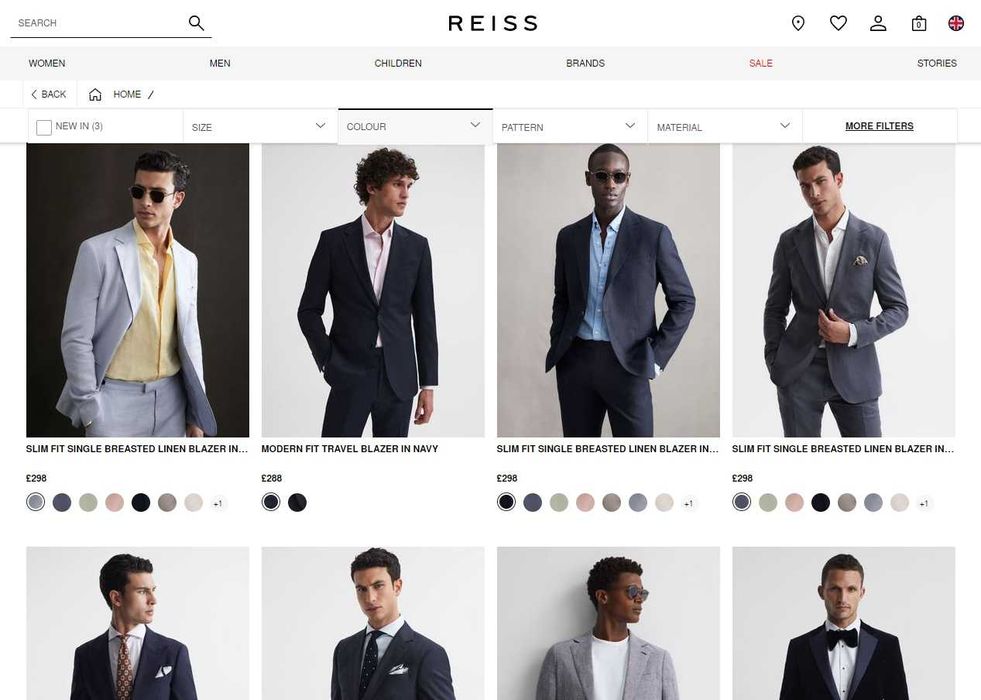Click the More Filters button
The image size is (981, 700).
[879, 126]
